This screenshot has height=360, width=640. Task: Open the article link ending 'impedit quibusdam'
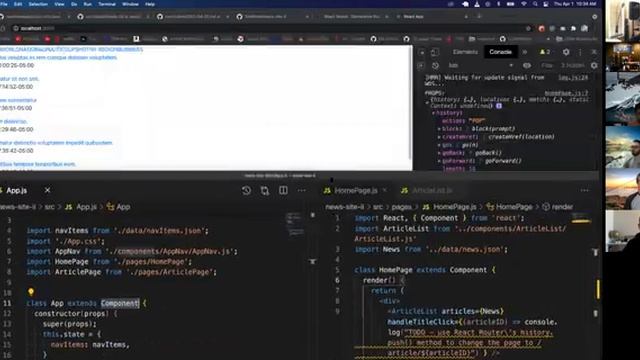point(56,143)
